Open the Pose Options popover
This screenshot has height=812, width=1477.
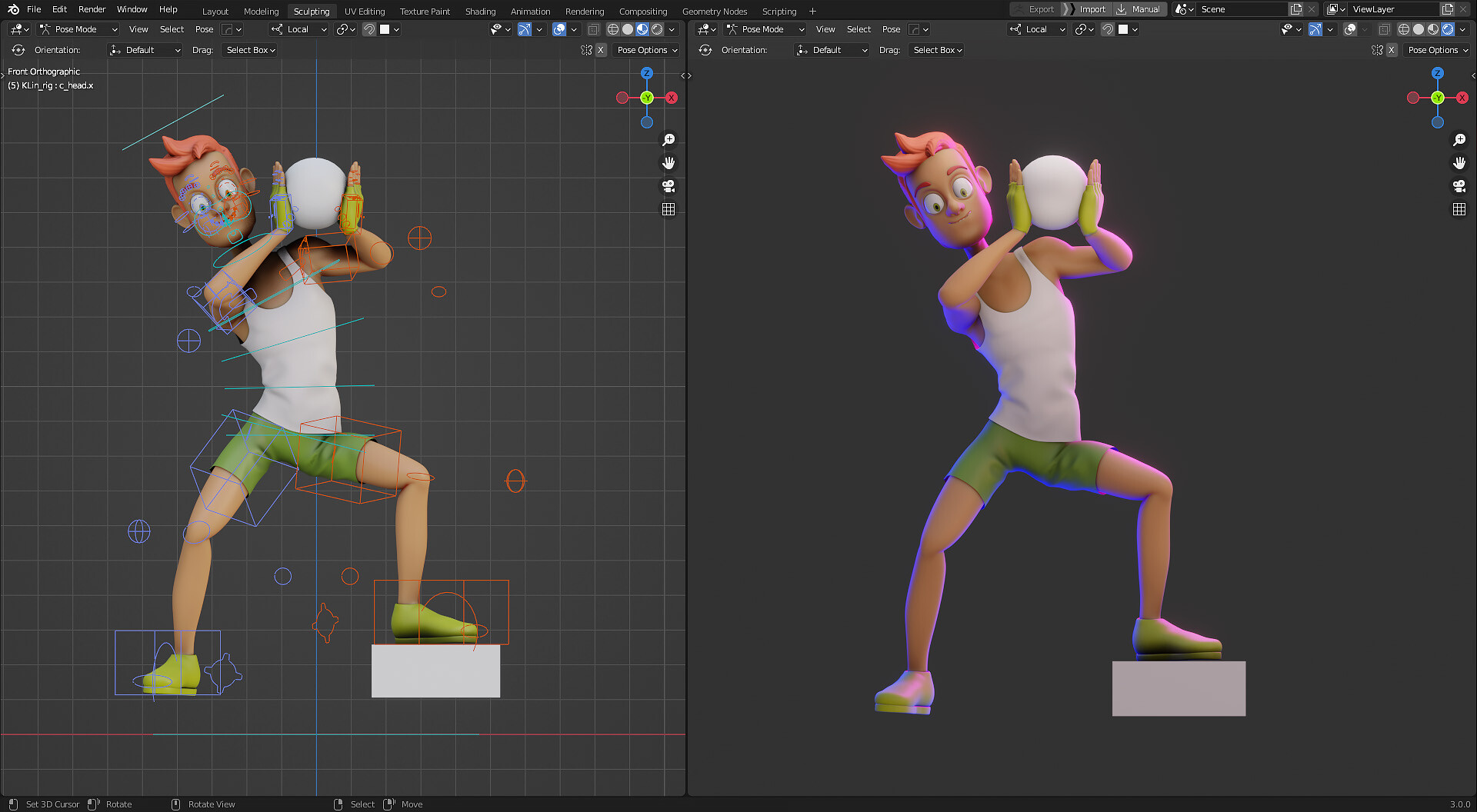point(646,50)
